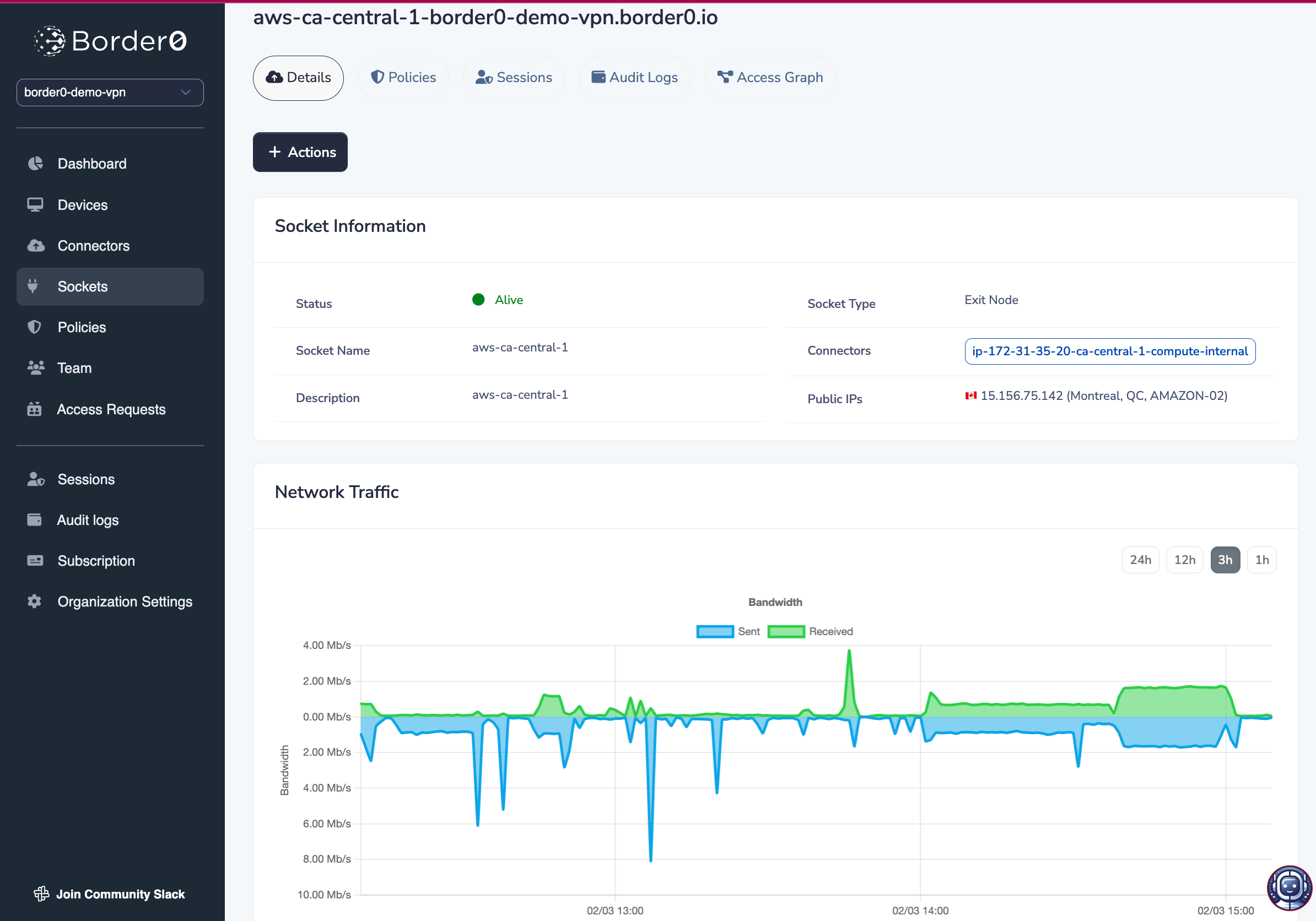The image size is (1316, 921).
Task: Click the Public IP 15.156.75.142 text
Action: pyautogui.click(x=1104, y=396)
